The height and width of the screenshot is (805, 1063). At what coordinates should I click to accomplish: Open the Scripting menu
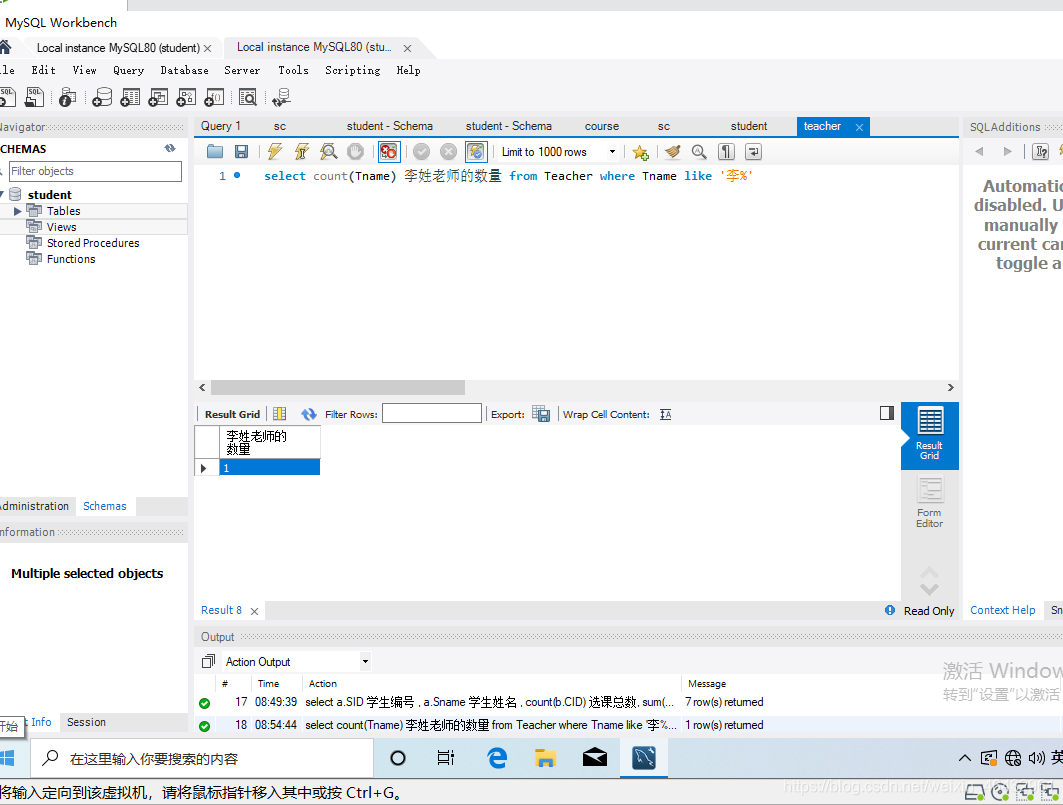353,70
